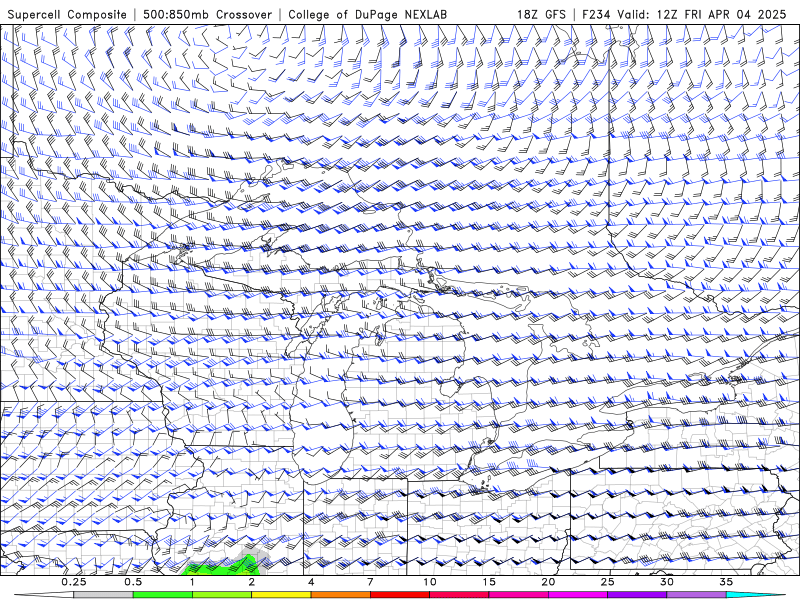
Task: Click the color scale value 15
Action: coord(489,582)
